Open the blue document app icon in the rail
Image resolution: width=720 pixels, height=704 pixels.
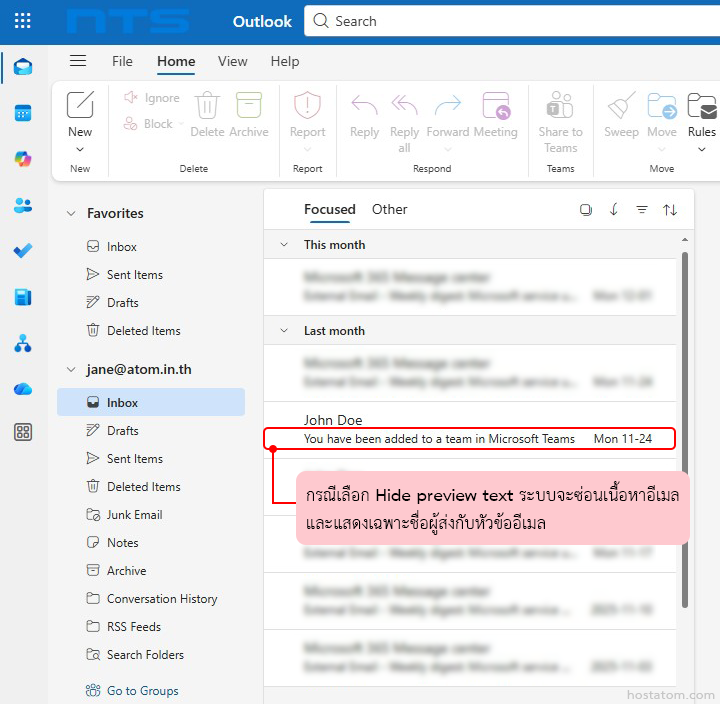22,297
